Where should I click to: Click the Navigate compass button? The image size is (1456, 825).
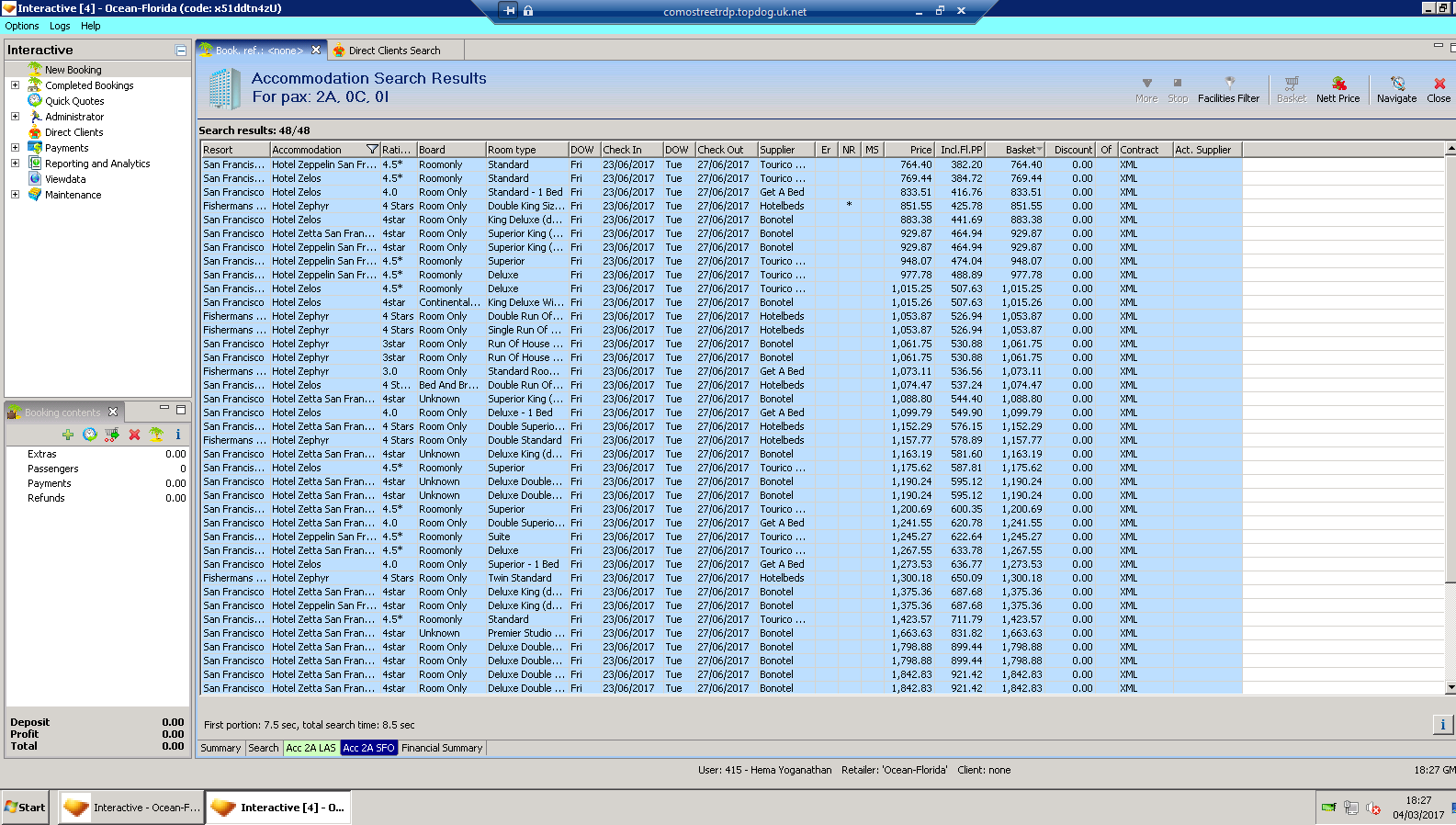[x=1396, y=89]
